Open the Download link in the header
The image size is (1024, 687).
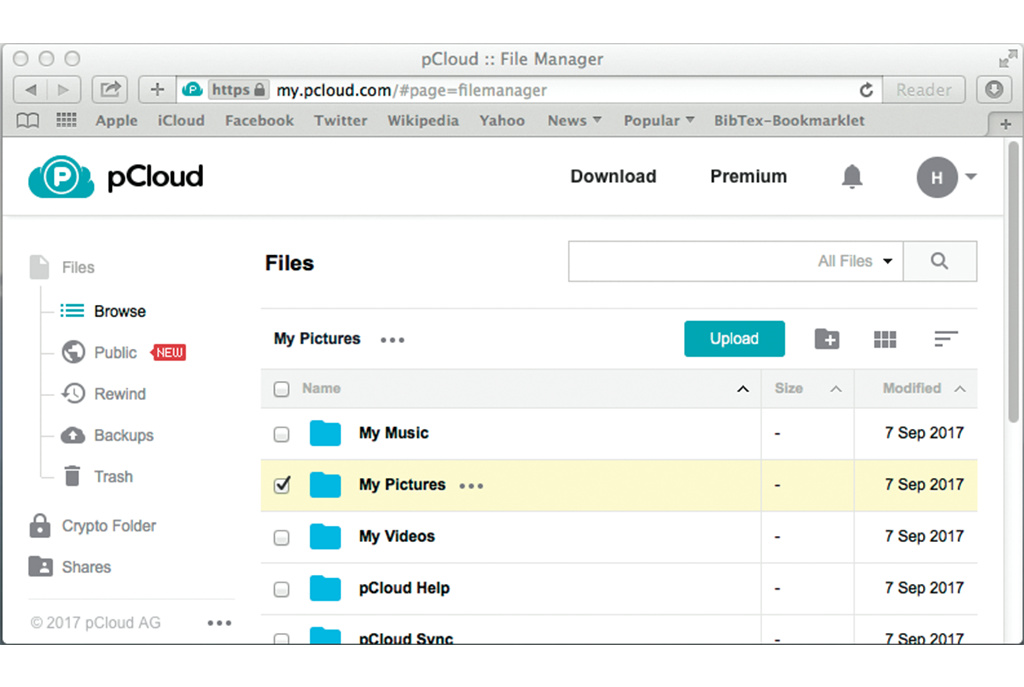pos(613,177)
